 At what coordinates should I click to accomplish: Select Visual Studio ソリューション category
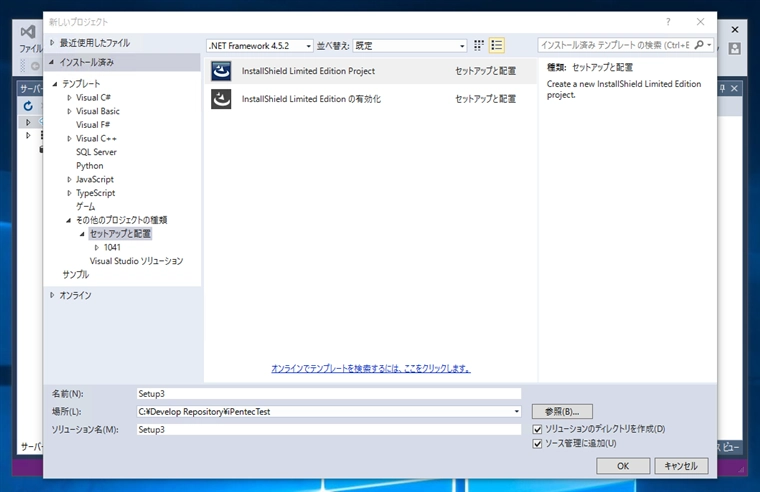[136, 261]
